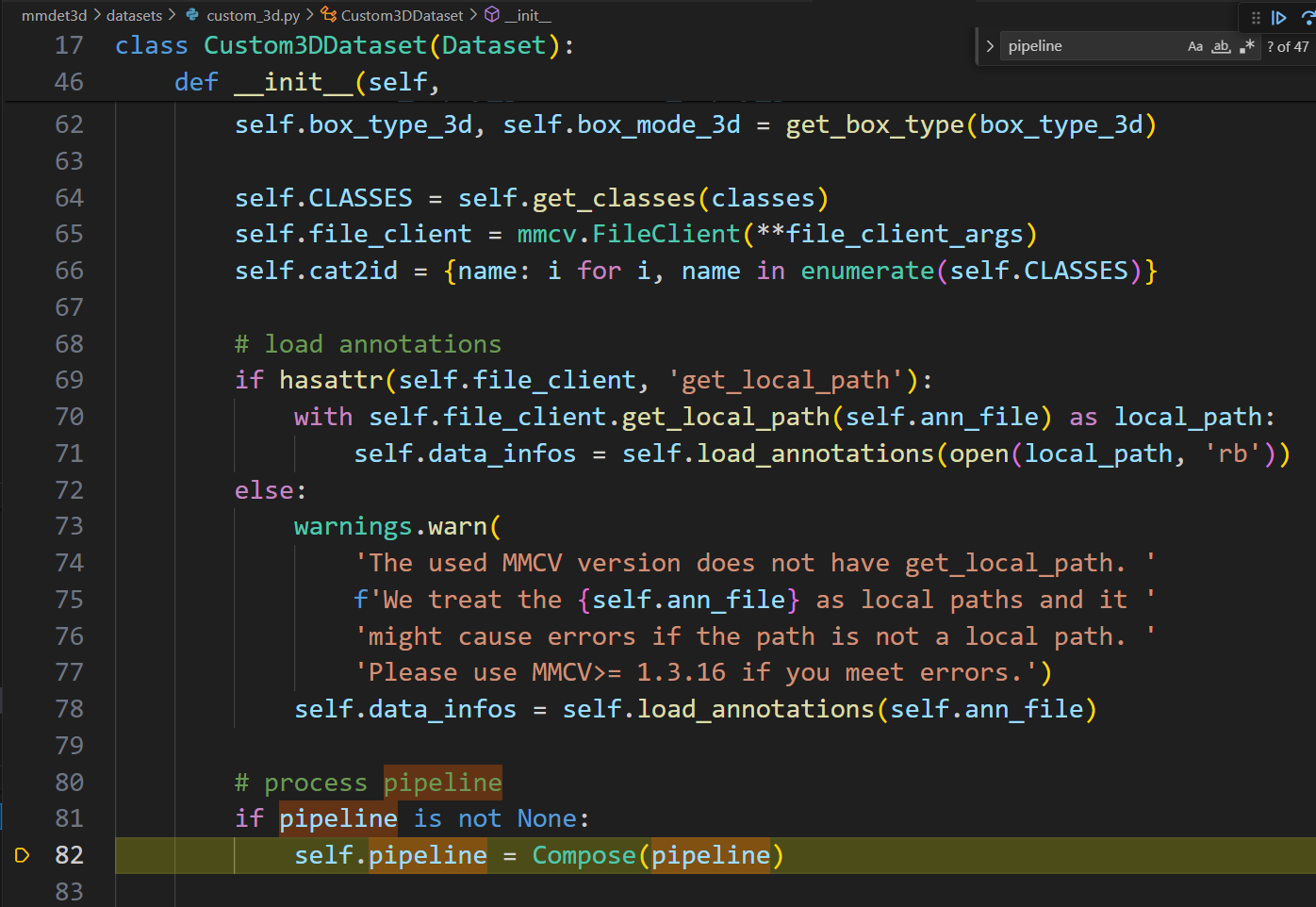Open the mmdet3d breadcrumb folder
Screen dimensions: 1316x907
pyautogui.click(x=54, y=15)
